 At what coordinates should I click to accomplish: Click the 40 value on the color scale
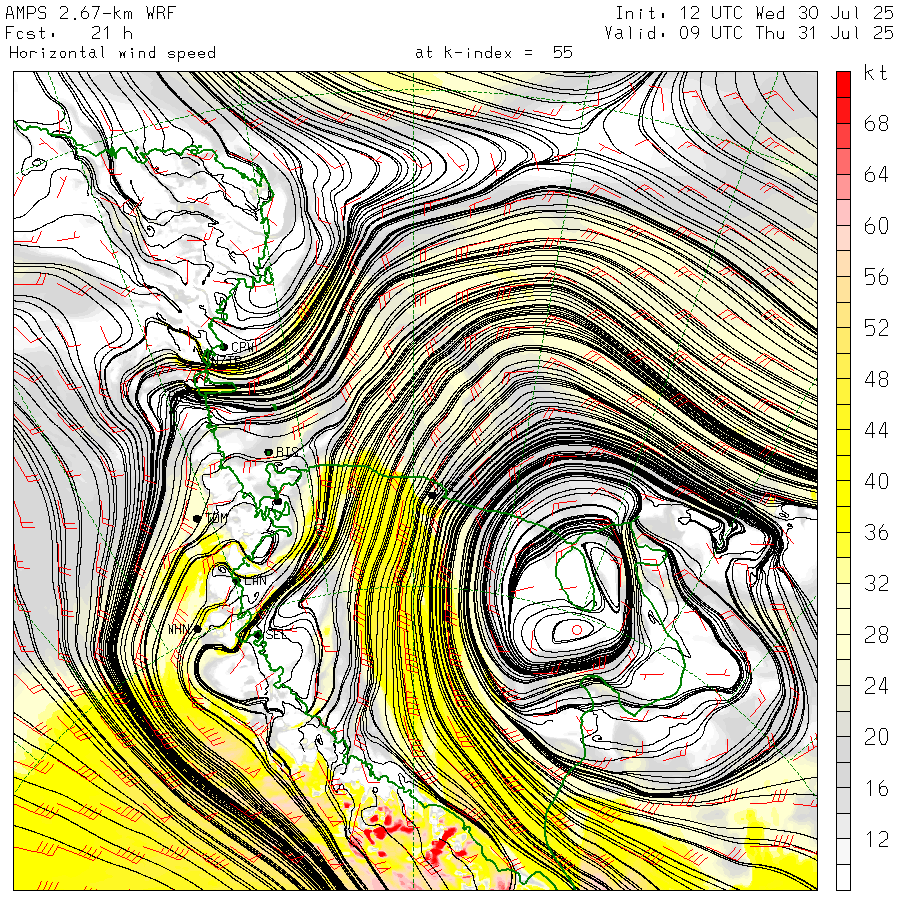coord(876,481)
